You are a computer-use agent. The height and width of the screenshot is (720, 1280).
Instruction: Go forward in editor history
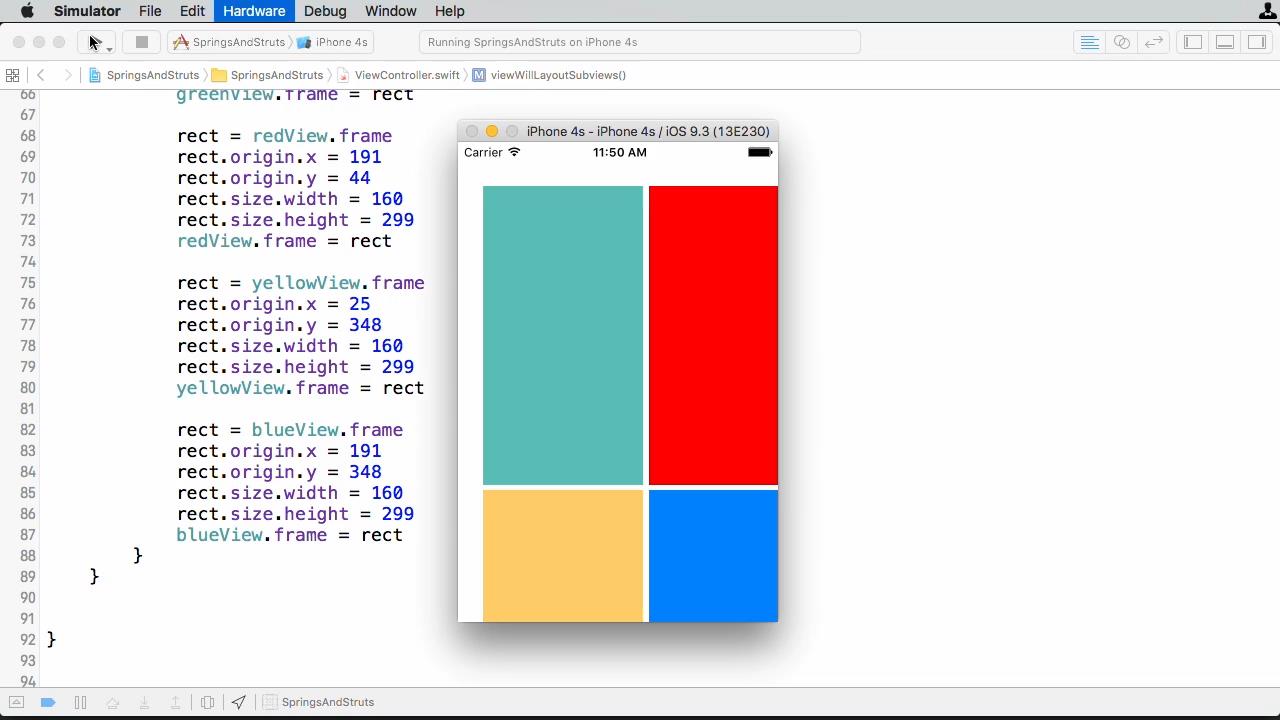pyautogui.click(x=67, y=75)
